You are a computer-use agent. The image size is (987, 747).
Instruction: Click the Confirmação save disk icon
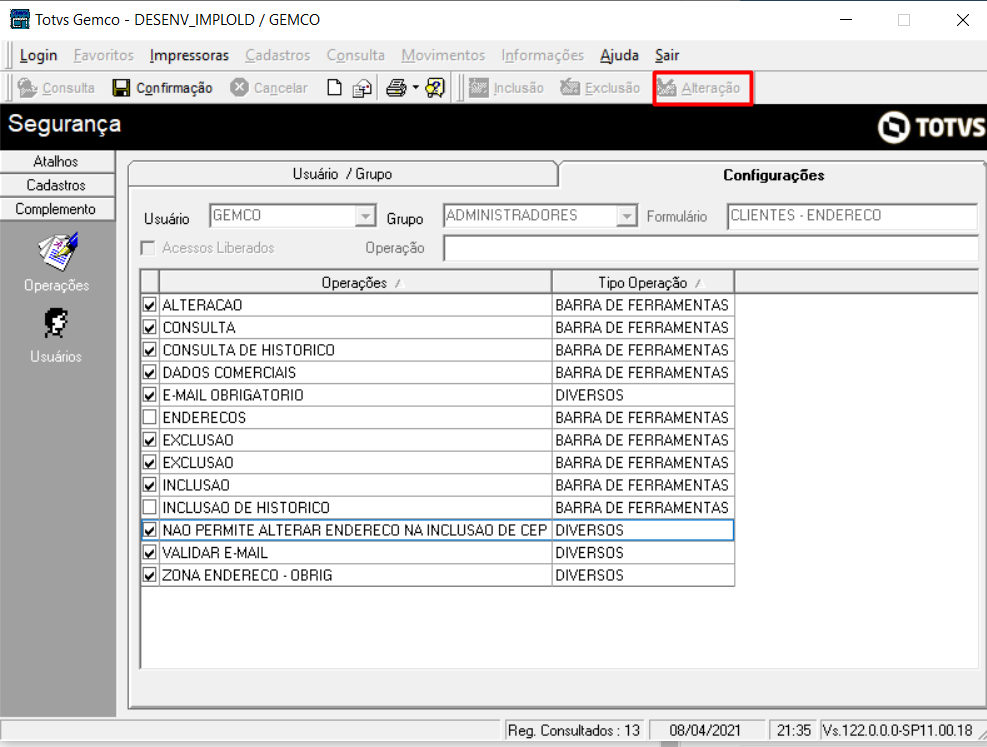[x=121, y=87]
